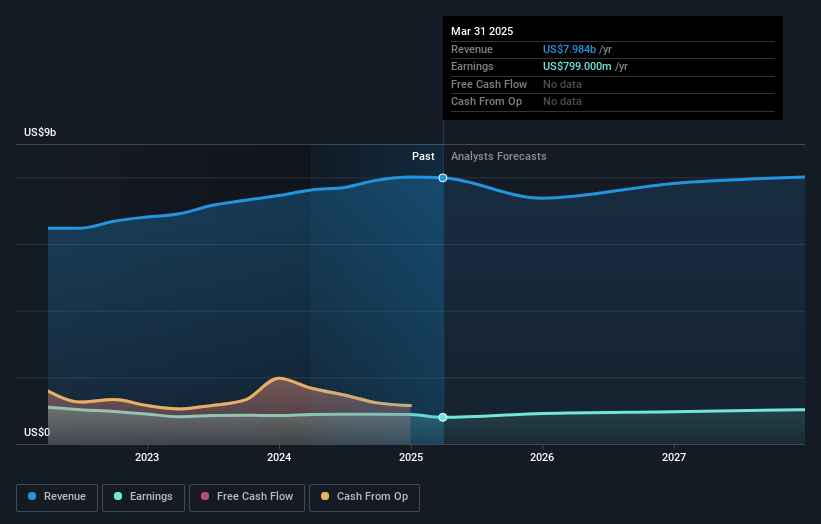The width and height of the screenshot is (821, 524).
Task: Toggle the Earnings legend button
Action: [x=143, y=497]
